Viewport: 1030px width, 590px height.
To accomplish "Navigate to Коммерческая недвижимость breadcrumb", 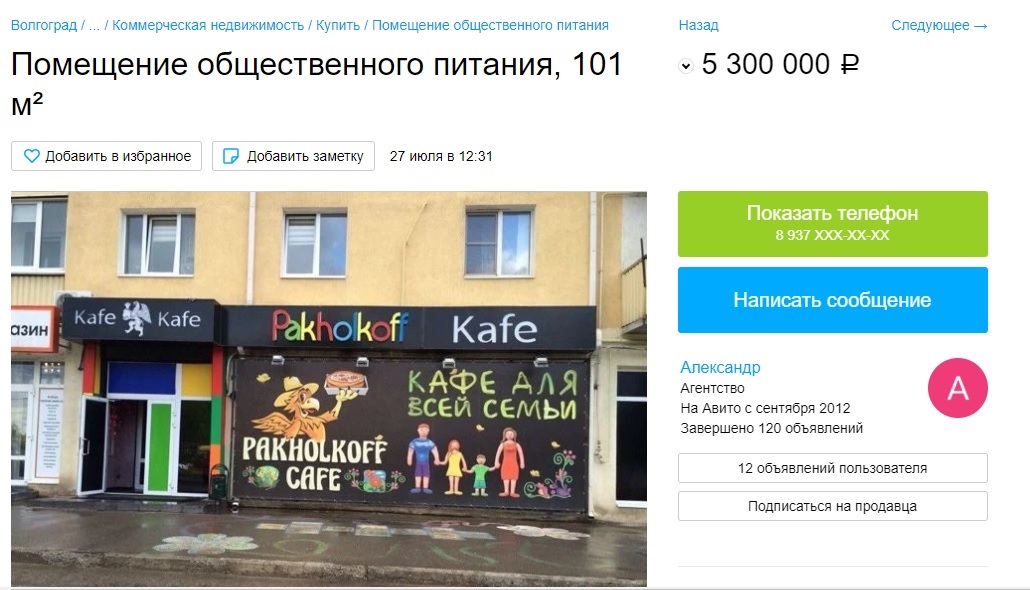I will tap(208, 26).
